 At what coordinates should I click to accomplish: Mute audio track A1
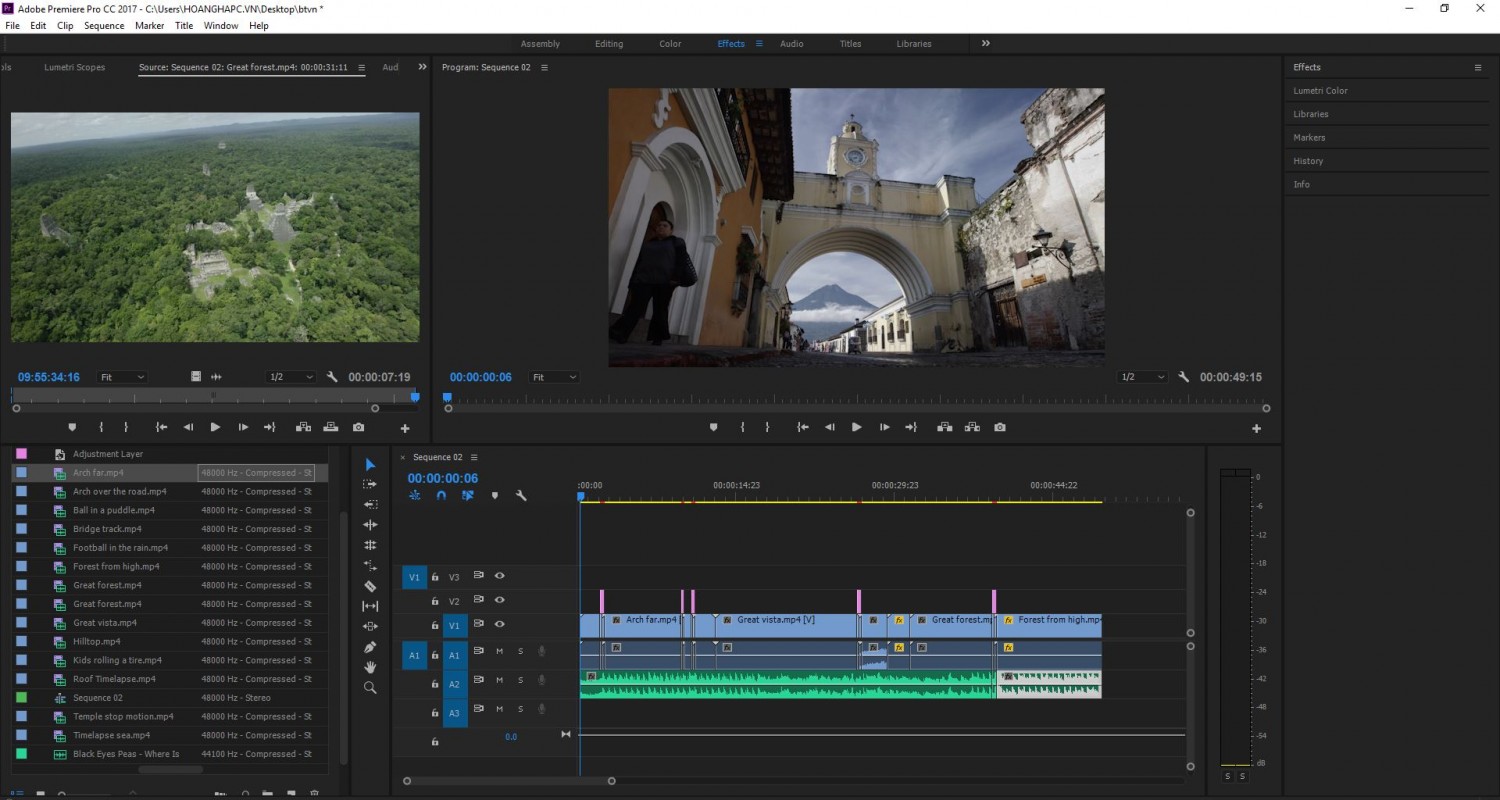pos(499,651)
